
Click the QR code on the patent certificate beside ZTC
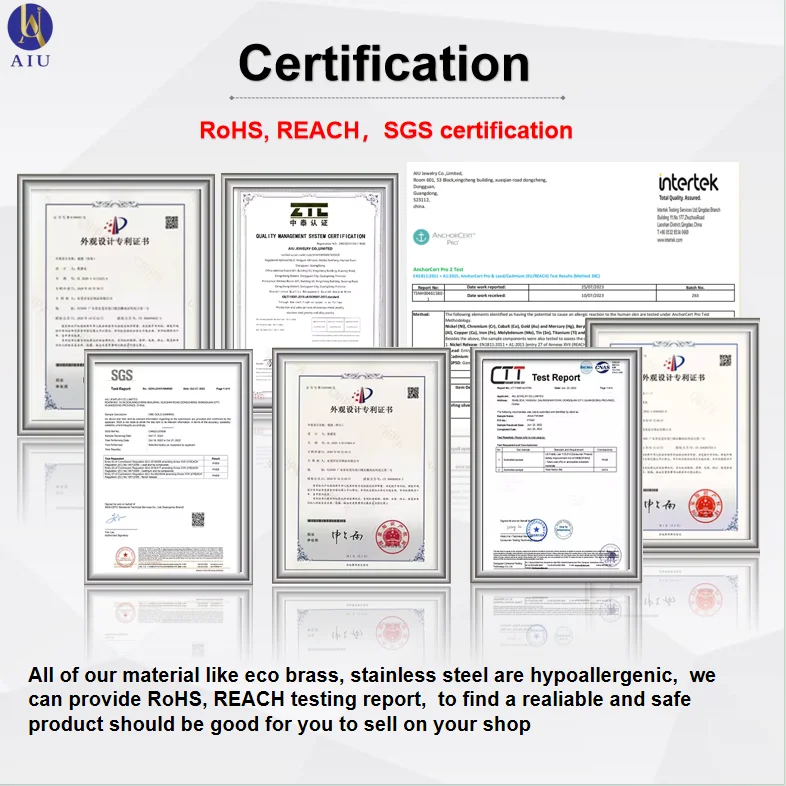[171, 222]
